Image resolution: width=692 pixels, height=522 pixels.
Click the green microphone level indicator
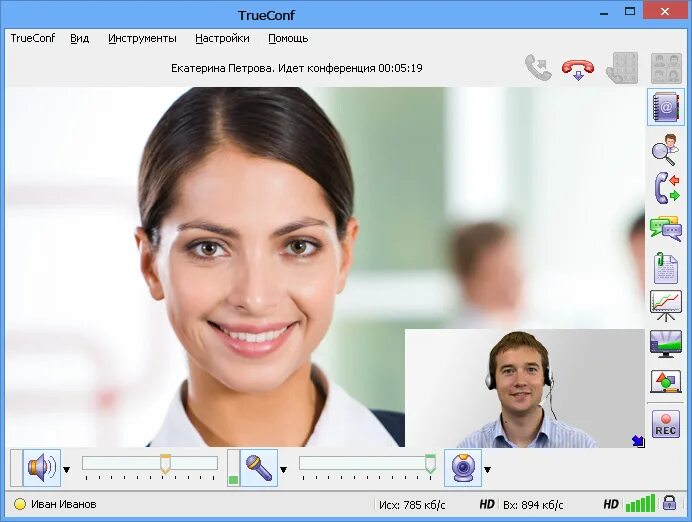point(233,480)
